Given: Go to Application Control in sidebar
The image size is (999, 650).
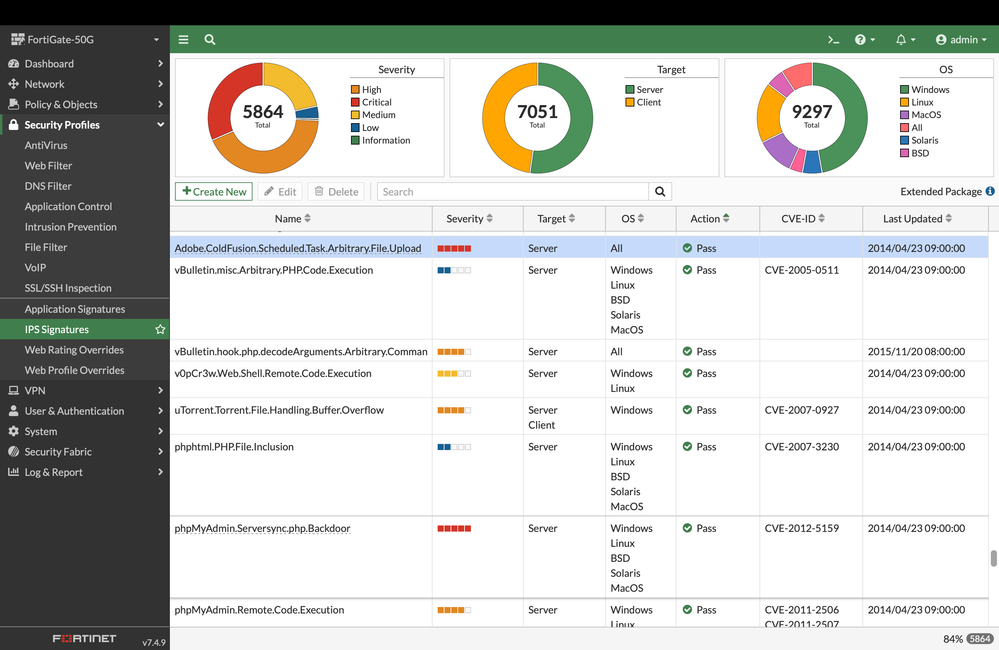Looking at the screenshot, I should coord(68,207).
